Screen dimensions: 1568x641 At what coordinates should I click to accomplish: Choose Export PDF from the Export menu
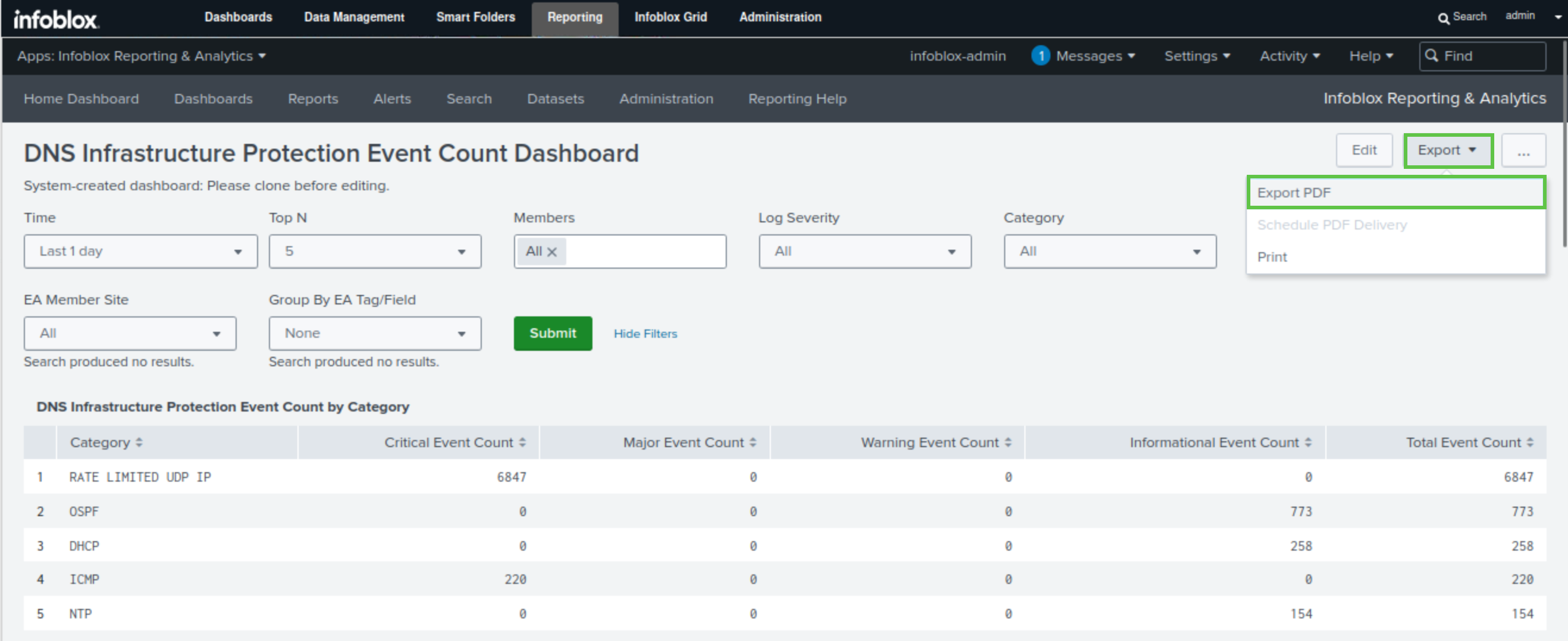tap(1395, 193)
